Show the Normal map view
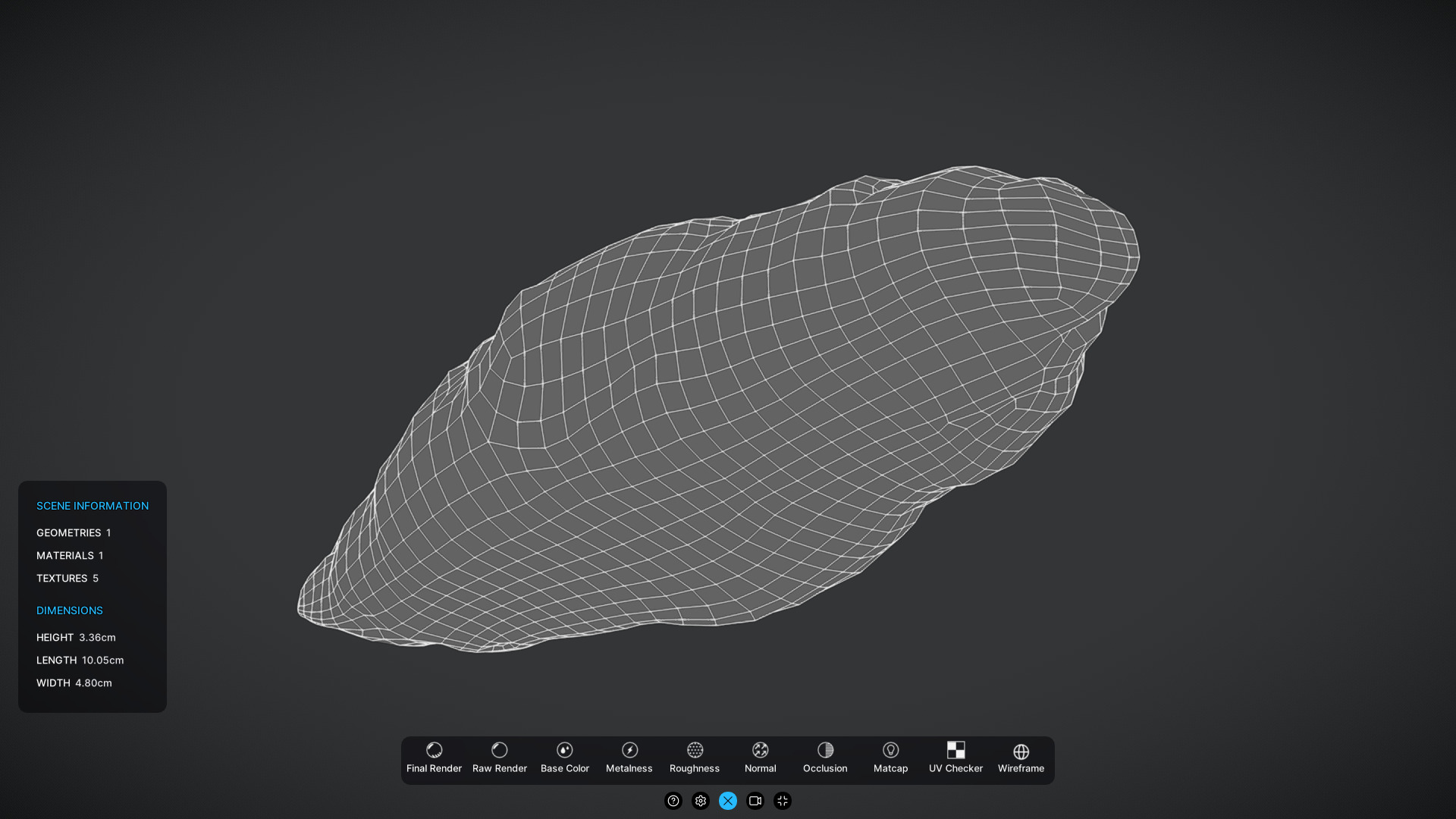The width and height of the screenshot is (1456, 819). tap(760, 759)
